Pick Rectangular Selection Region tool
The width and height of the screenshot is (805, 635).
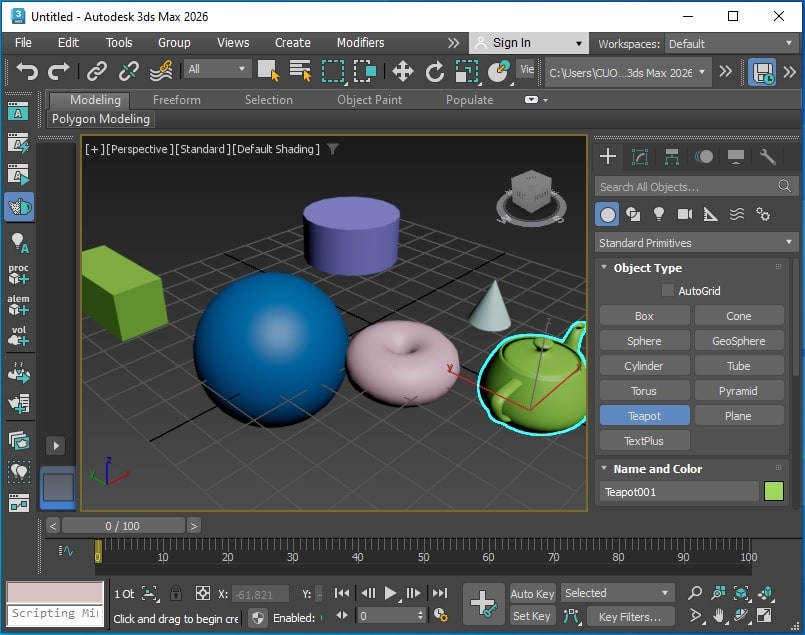click(x=333, y=71)
